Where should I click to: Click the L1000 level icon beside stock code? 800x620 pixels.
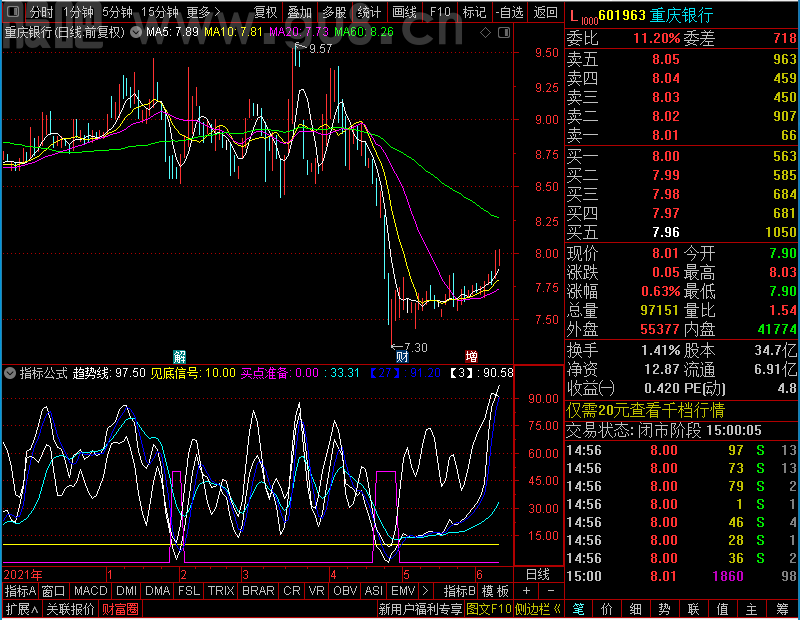pyautogui.click(x=583, y=16)
